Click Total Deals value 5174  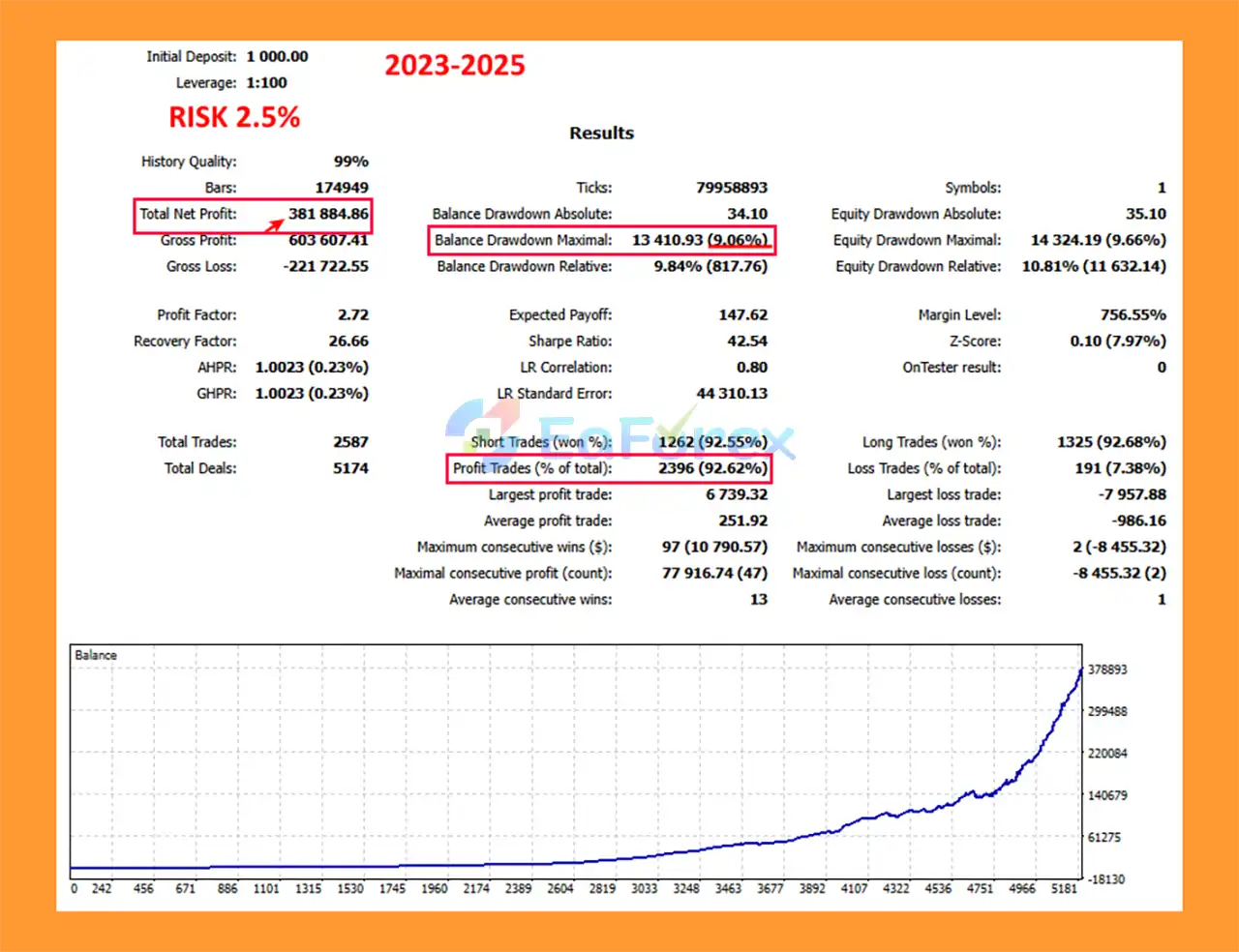click(x=350, y=467)
